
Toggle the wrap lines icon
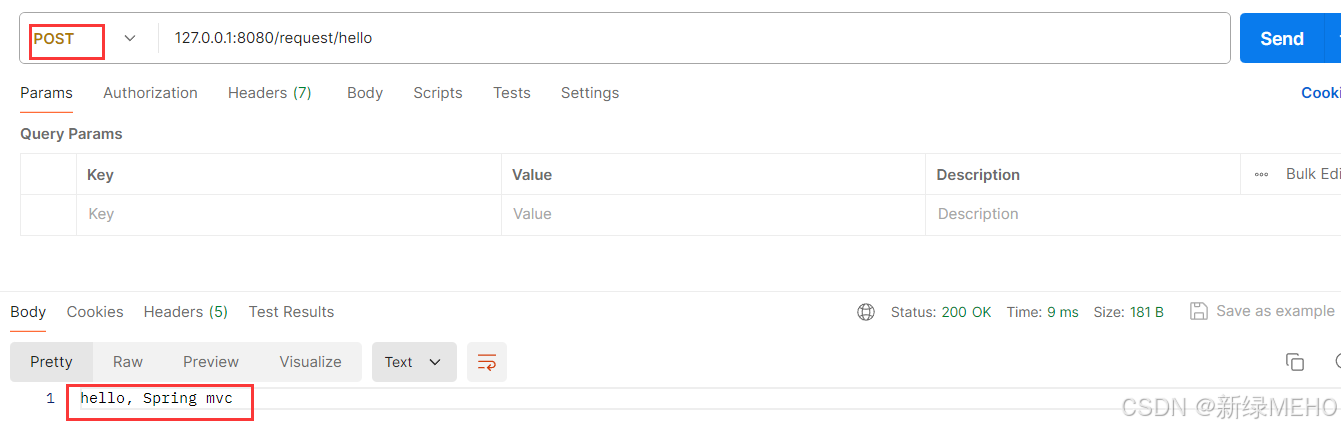click(x=487, y=362)
